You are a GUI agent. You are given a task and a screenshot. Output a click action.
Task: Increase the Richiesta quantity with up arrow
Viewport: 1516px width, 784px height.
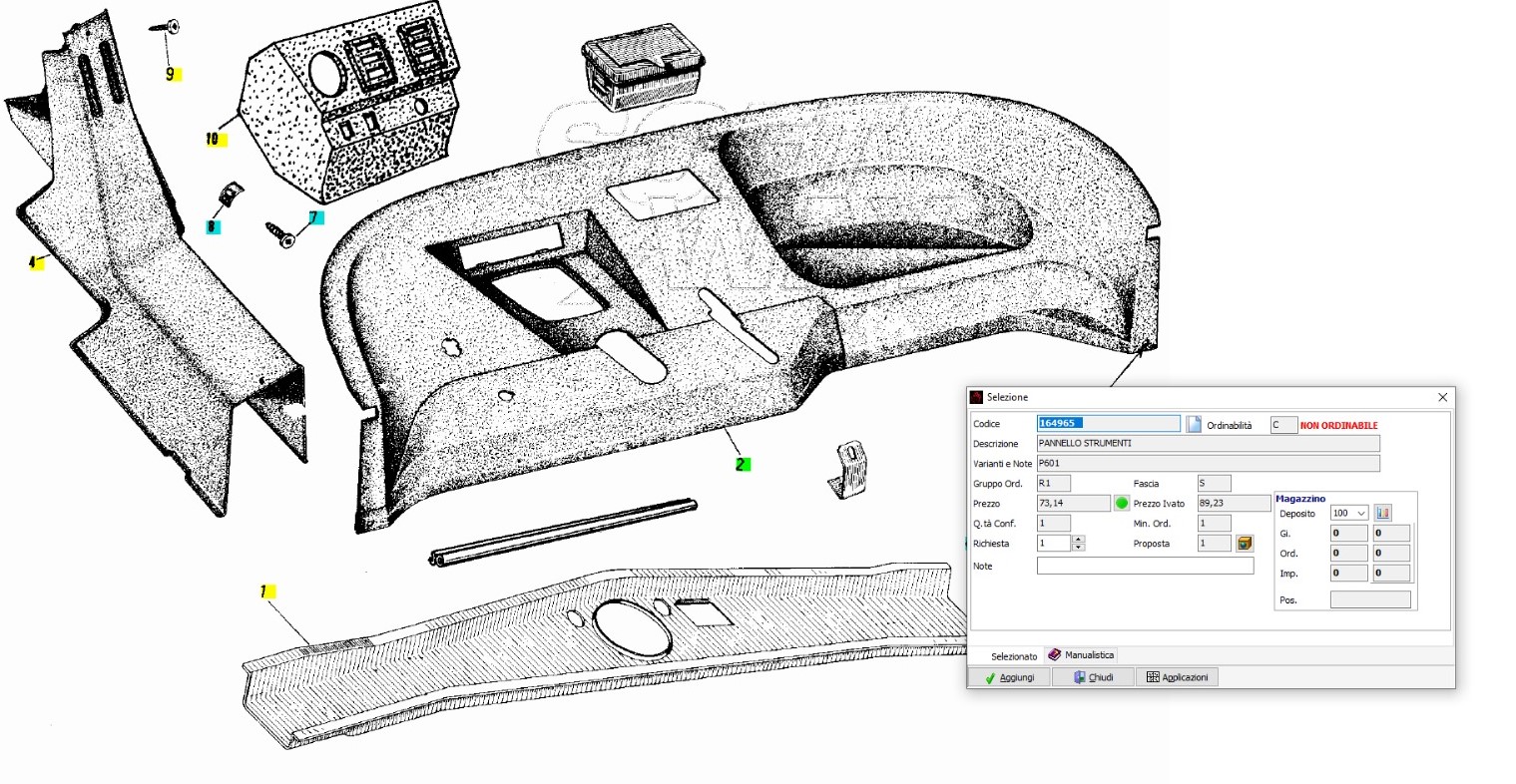click(x=1078, y=540)
